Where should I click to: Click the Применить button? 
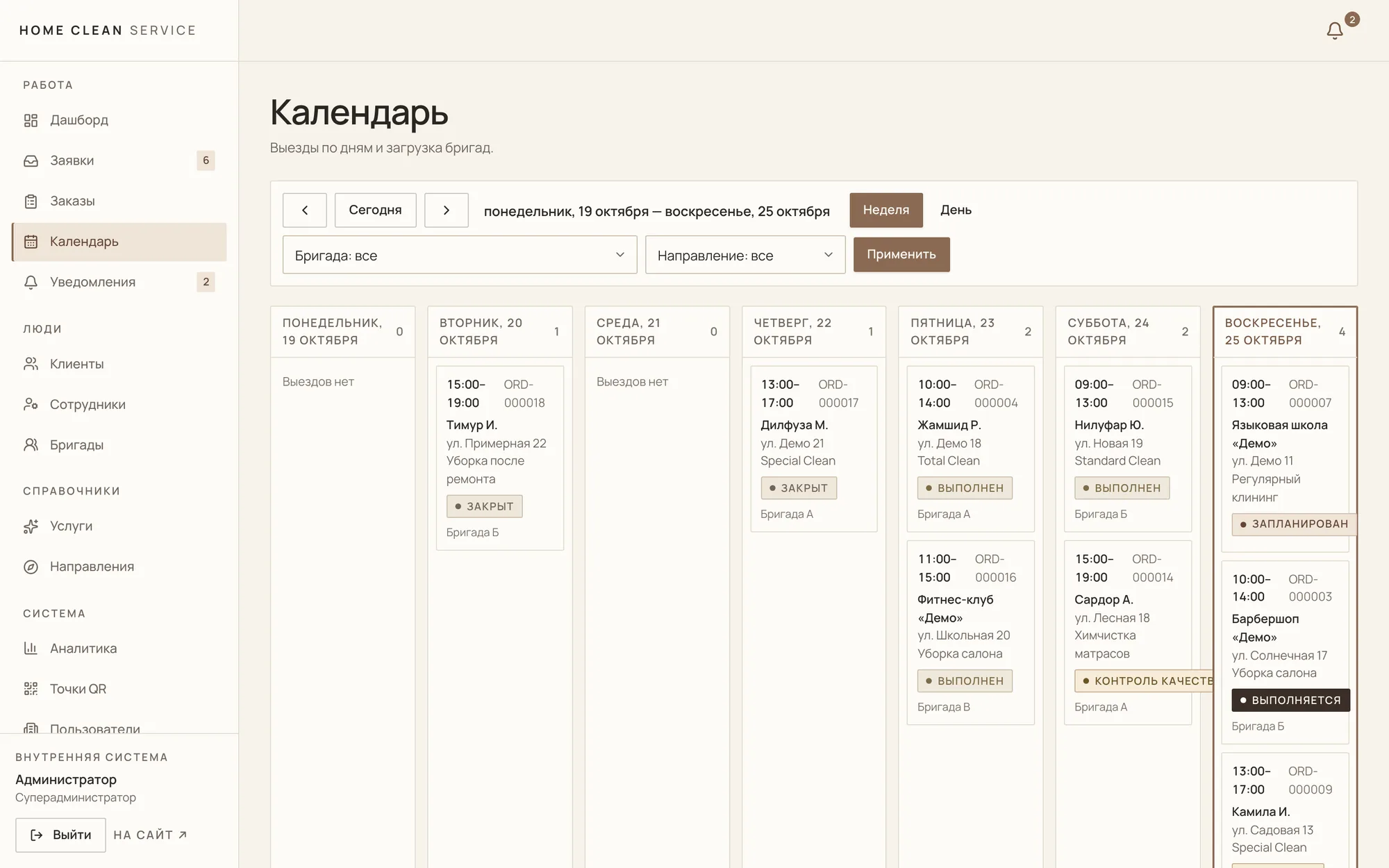(x=901, y=254)
